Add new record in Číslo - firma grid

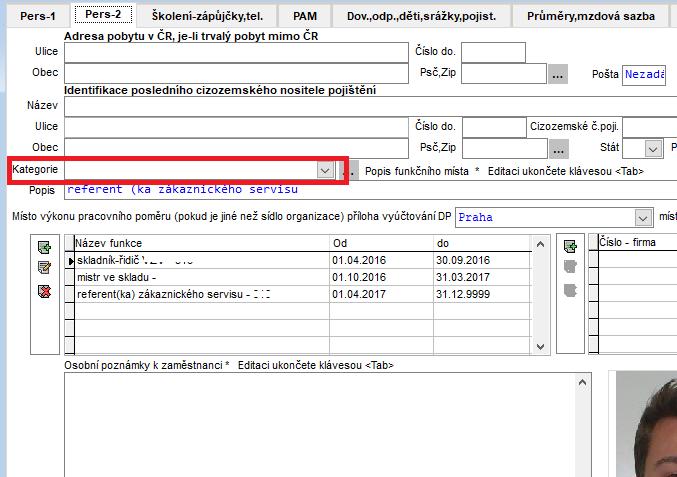coord(570,246)
